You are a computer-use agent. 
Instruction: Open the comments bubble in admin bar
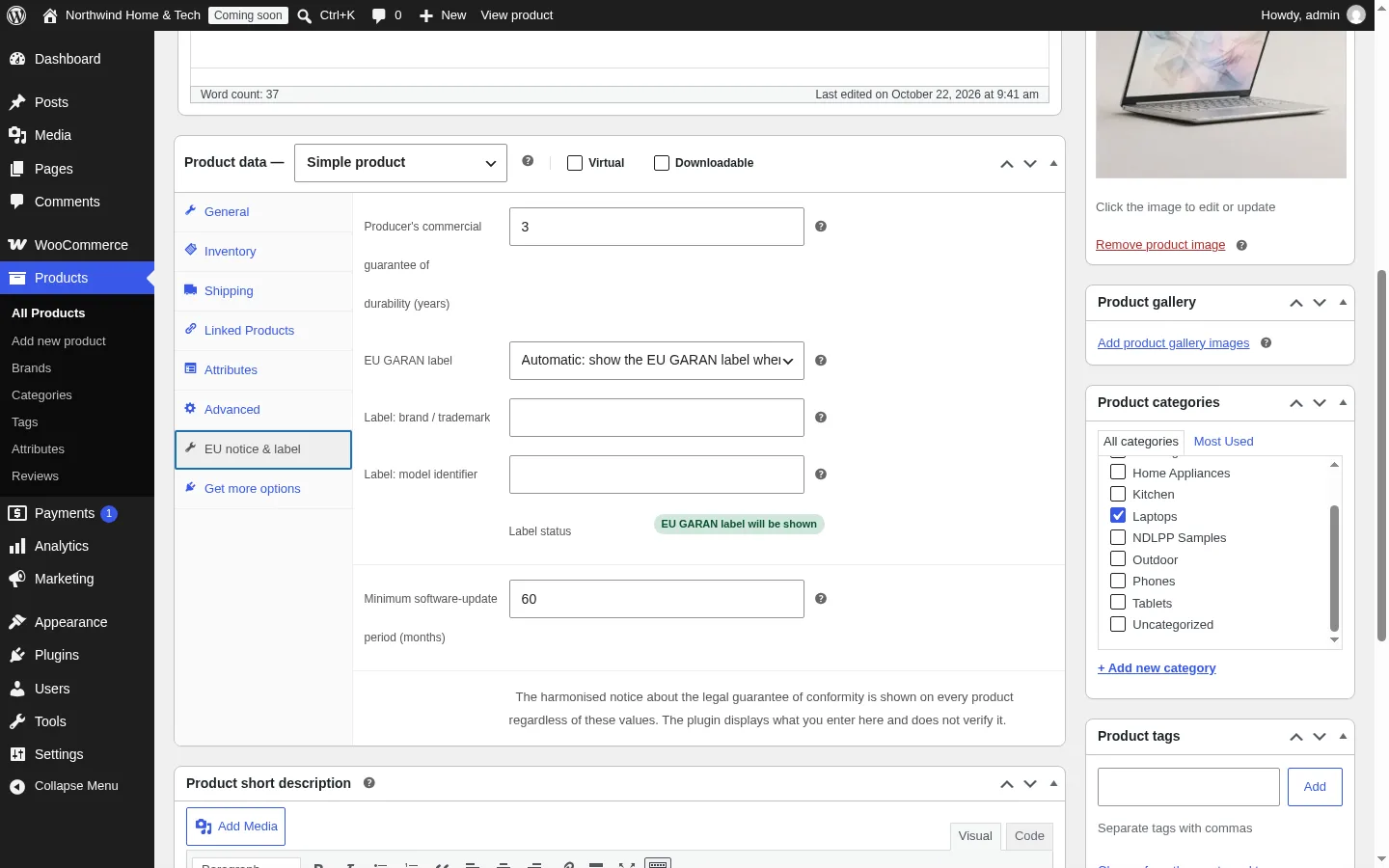(387, 15)
